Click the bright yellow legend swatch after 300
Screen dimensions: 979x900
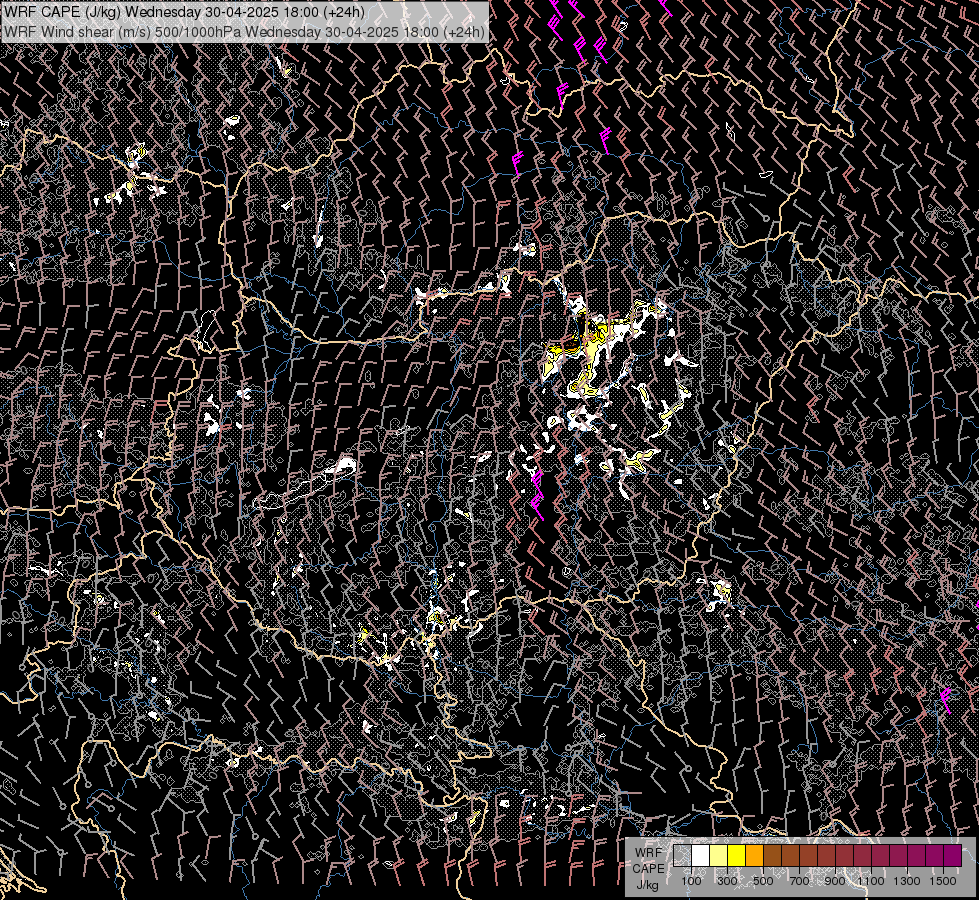737,855
